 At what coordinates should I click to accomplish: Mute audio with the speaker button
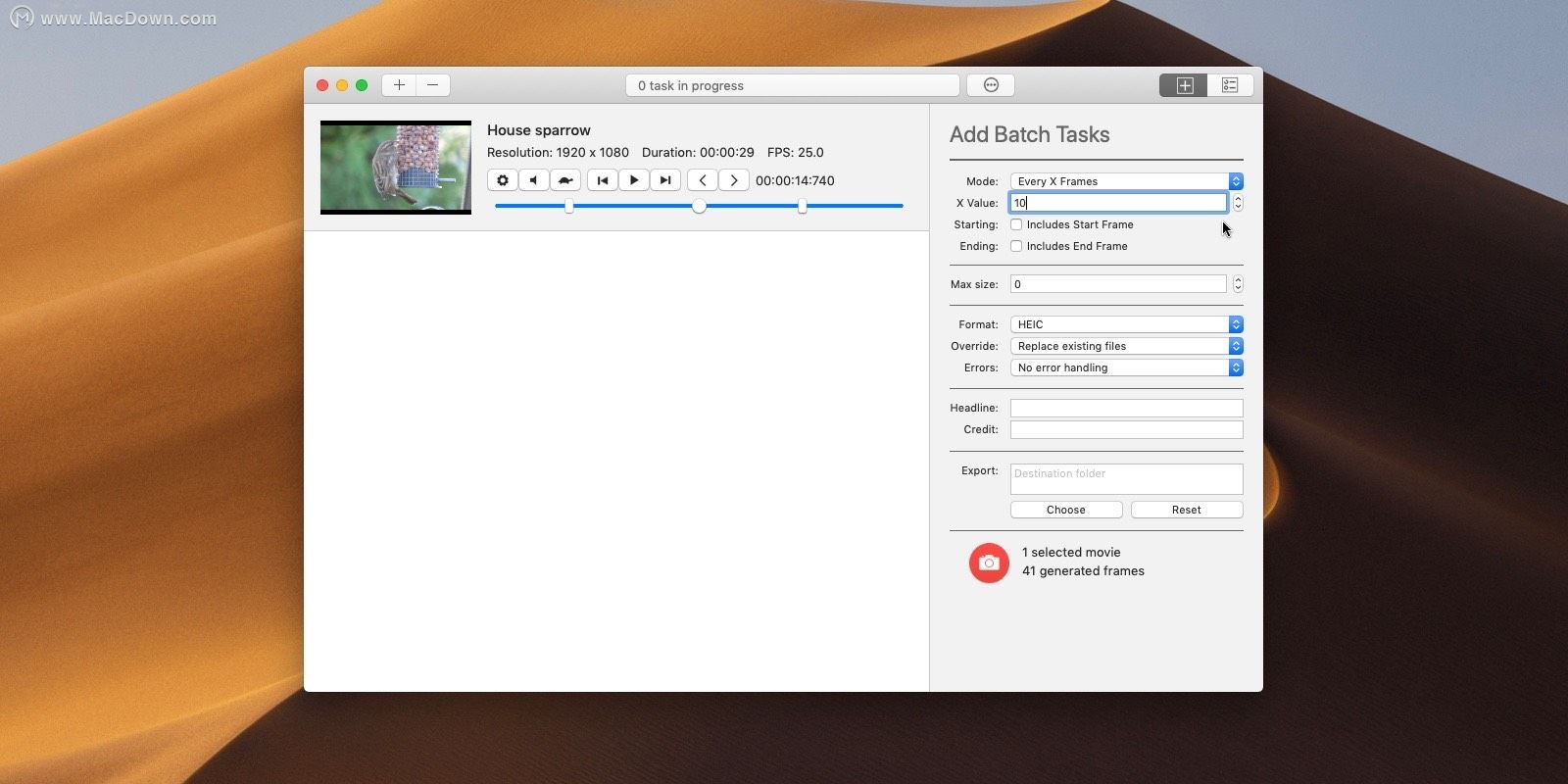point(534,180)
